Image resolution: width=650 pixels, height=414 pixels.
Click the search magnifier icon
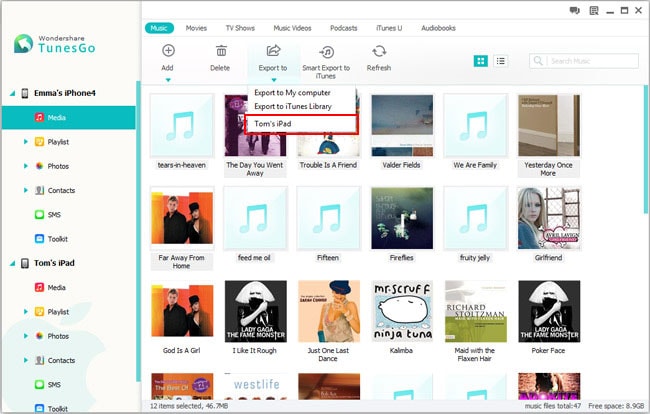[x=538, y=61]
